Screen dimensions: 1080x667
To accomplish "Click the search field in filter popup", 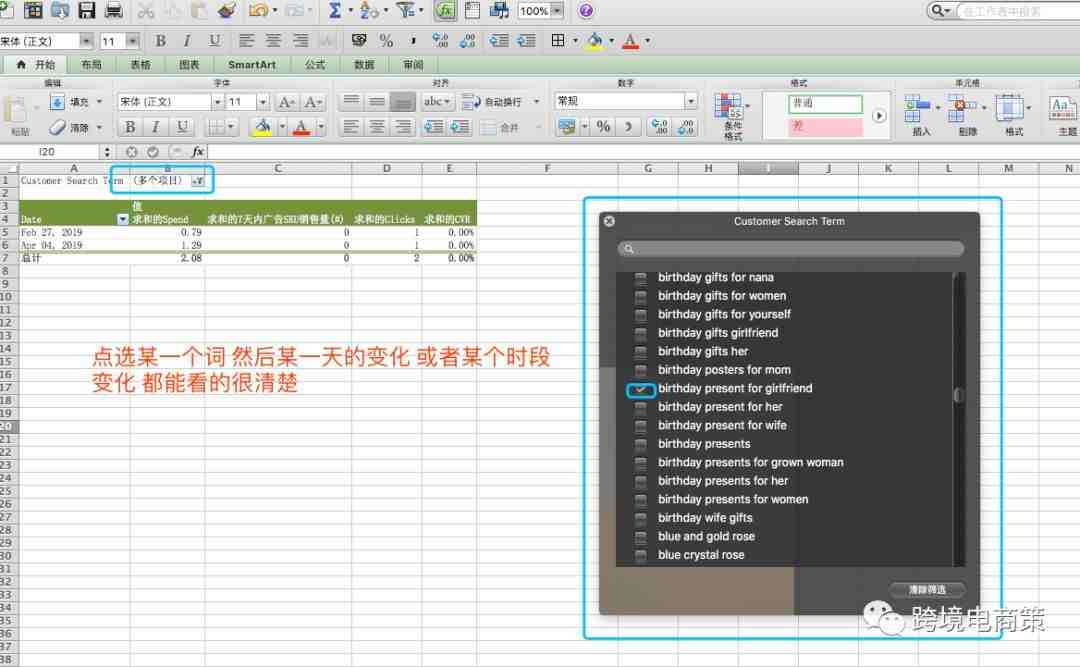I will pyautogui.click(x=790, y=249).
